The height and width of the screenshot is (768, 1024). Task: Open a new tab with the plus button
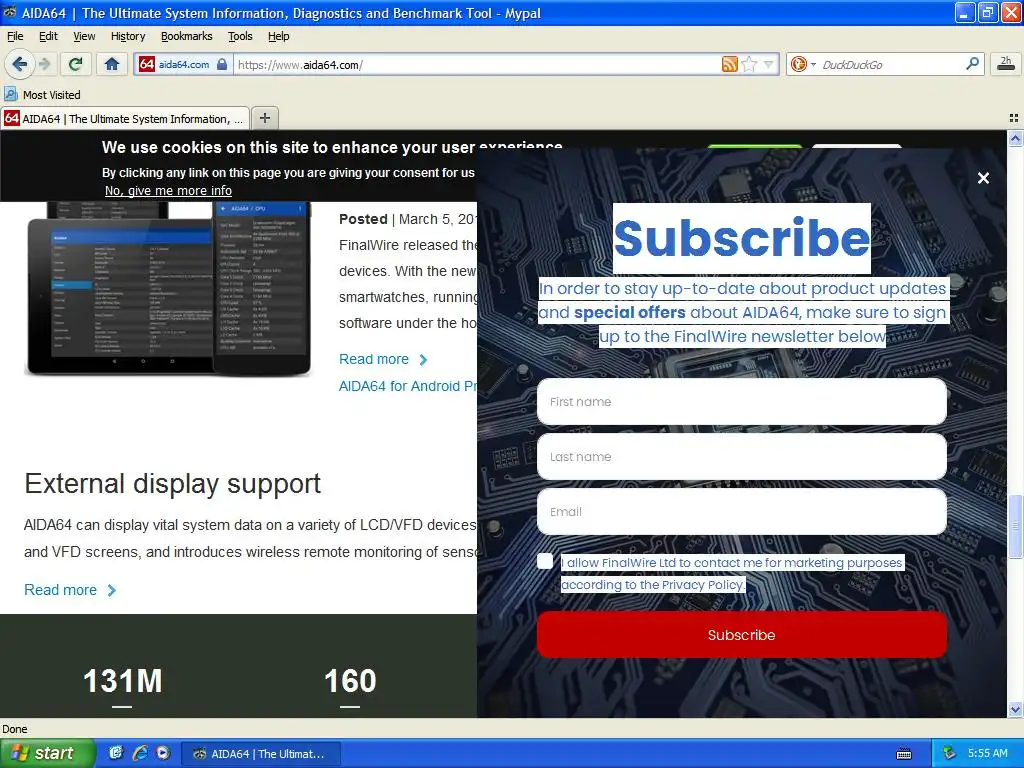[264, 118]
